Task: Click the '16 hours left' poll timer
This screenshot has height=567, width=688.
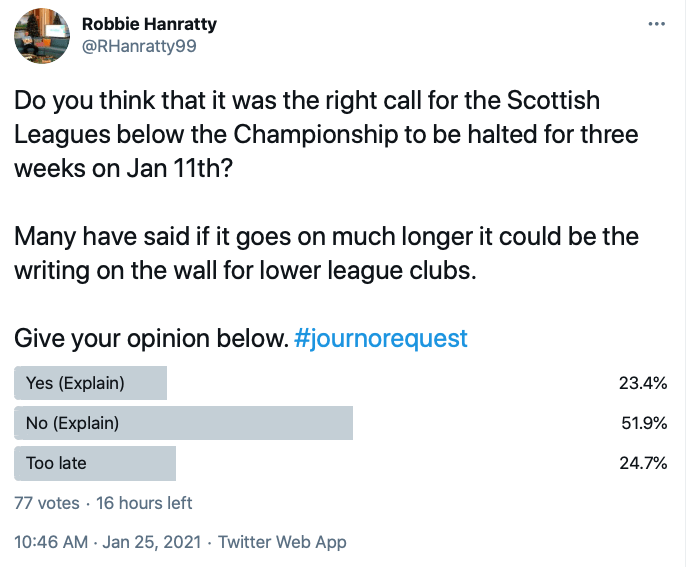Action: point(146,503)
